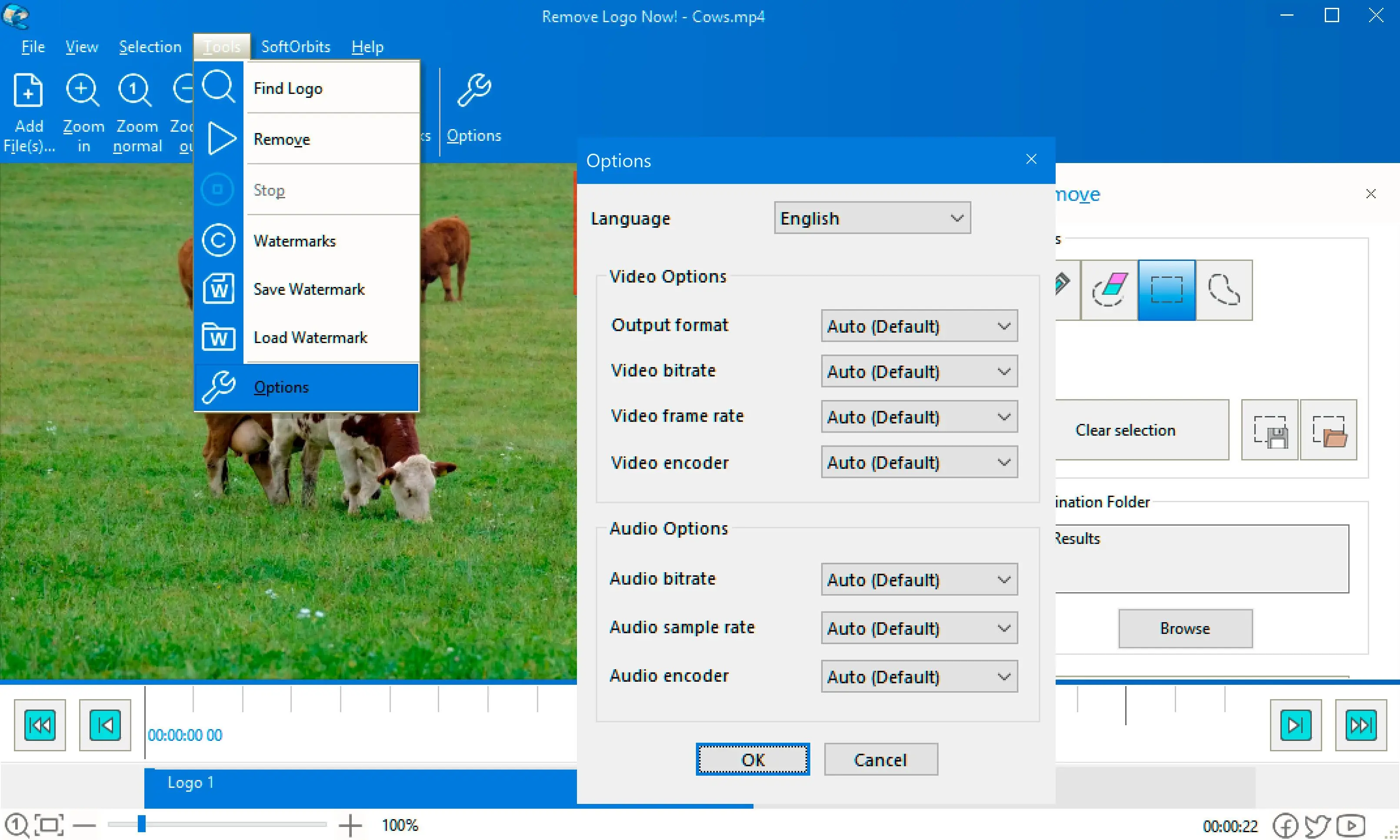
Task: Select the Tools menu item
Action: click(220, 46)
